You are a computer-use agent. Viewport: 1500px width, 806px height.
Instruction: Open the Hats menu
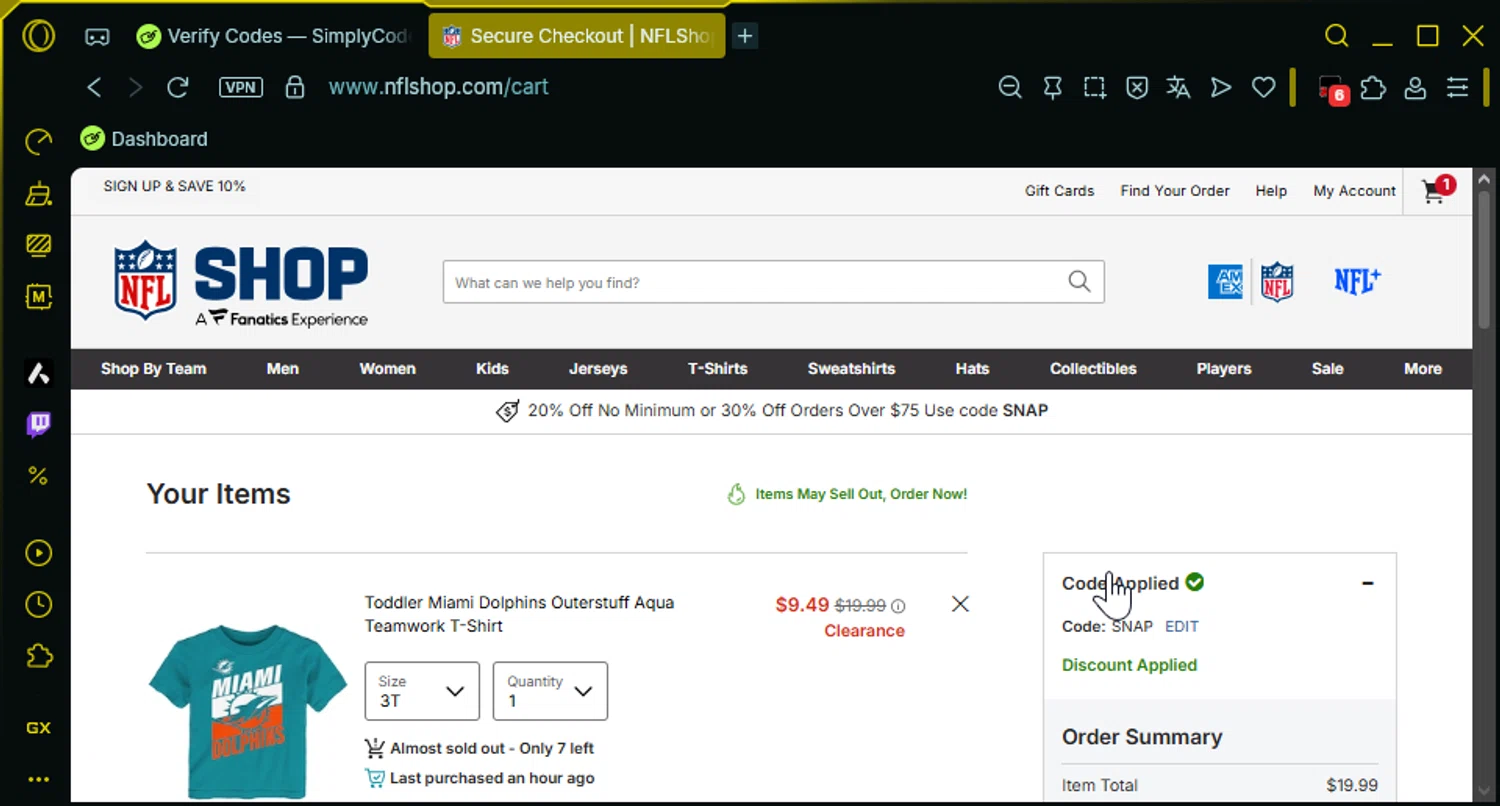(x=972, y=368)
